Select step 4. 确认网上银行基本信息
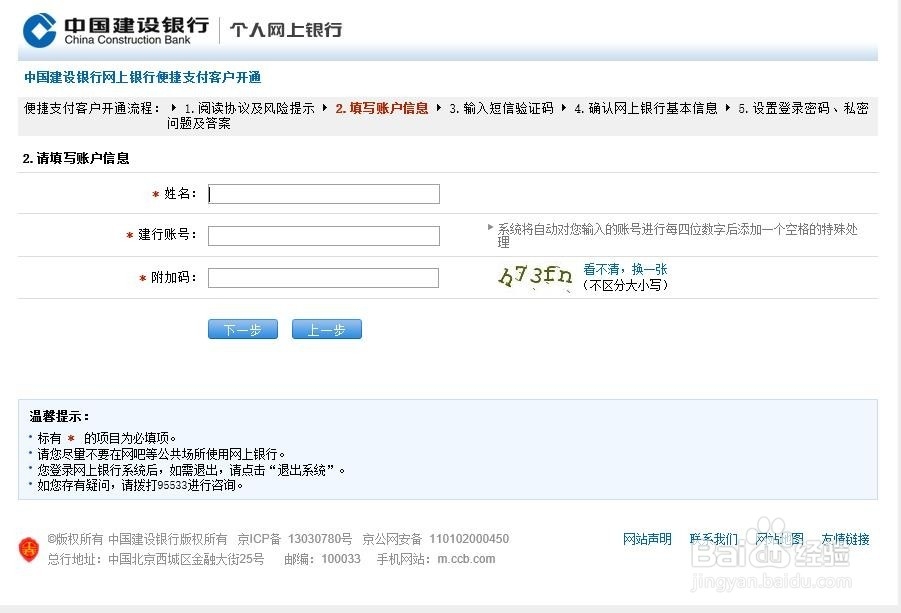 pos(646,108)
